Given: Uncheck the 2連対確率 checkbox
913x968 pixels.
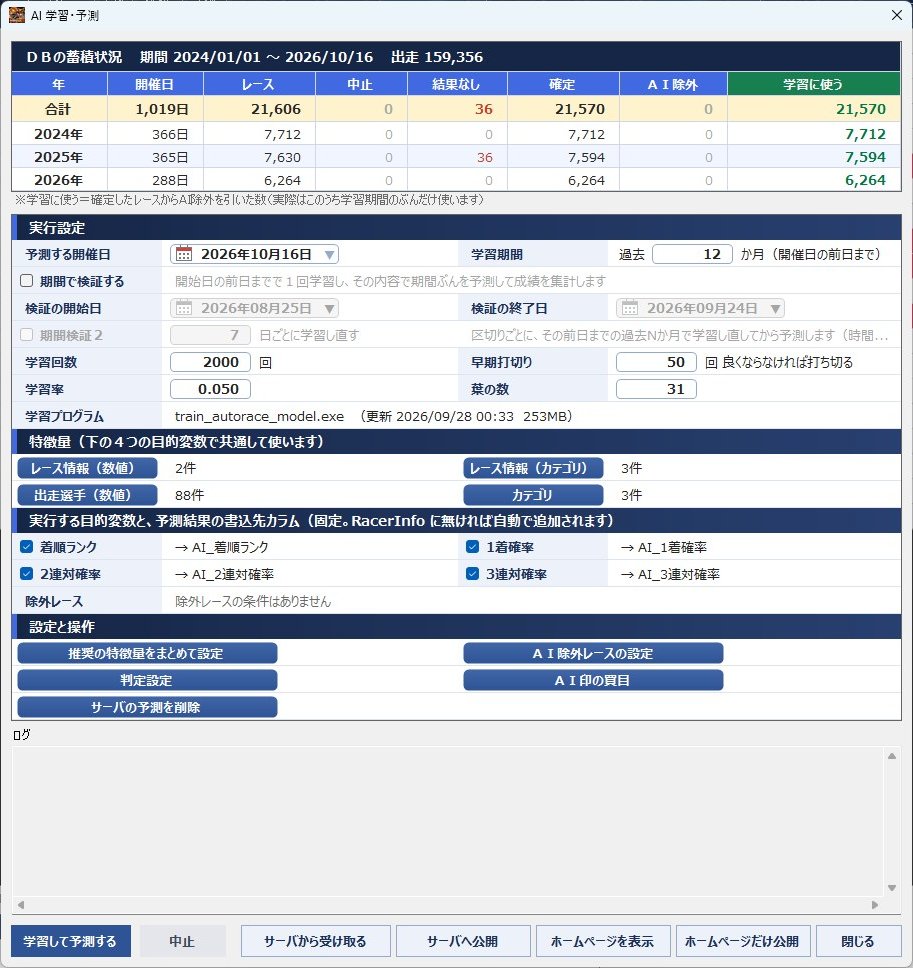Looking at the screenshot, I should pyautogui.click(x=27, y=574).
